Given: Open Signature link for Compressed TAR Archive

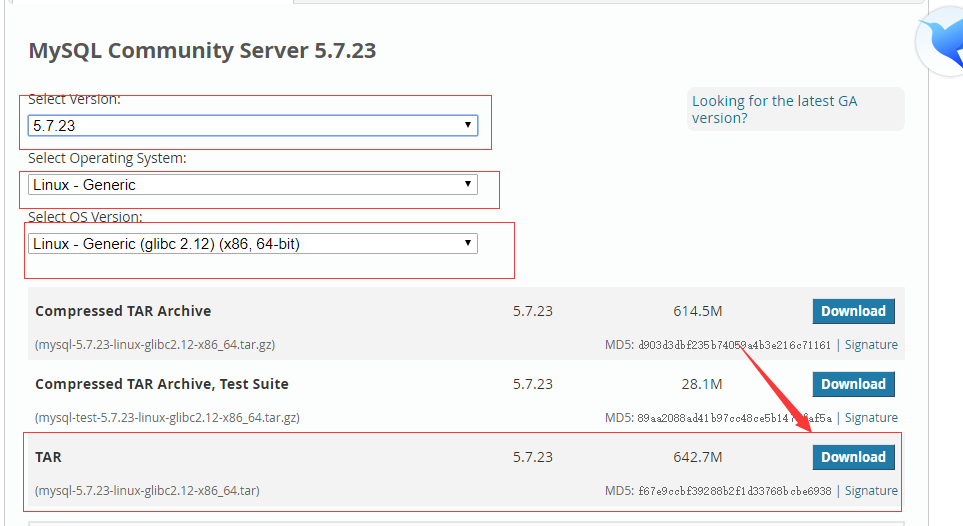Looking at the screenshot, I should pyautogui.click(x=871, y=345).
